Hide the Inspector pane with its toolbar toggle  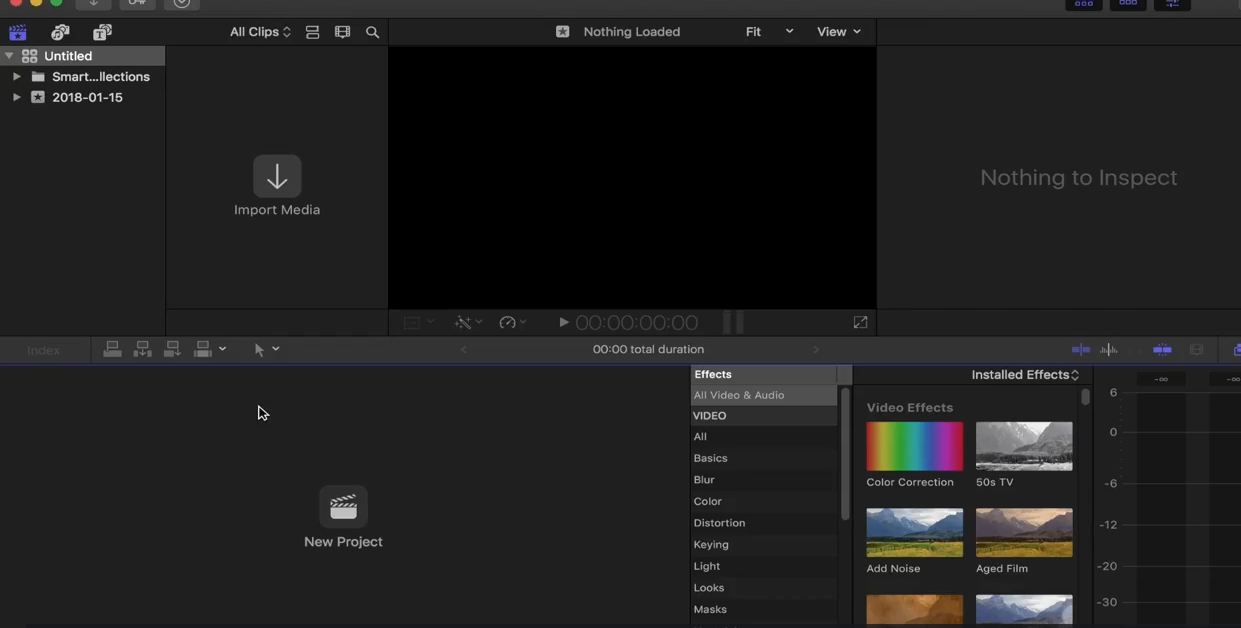1172,4
